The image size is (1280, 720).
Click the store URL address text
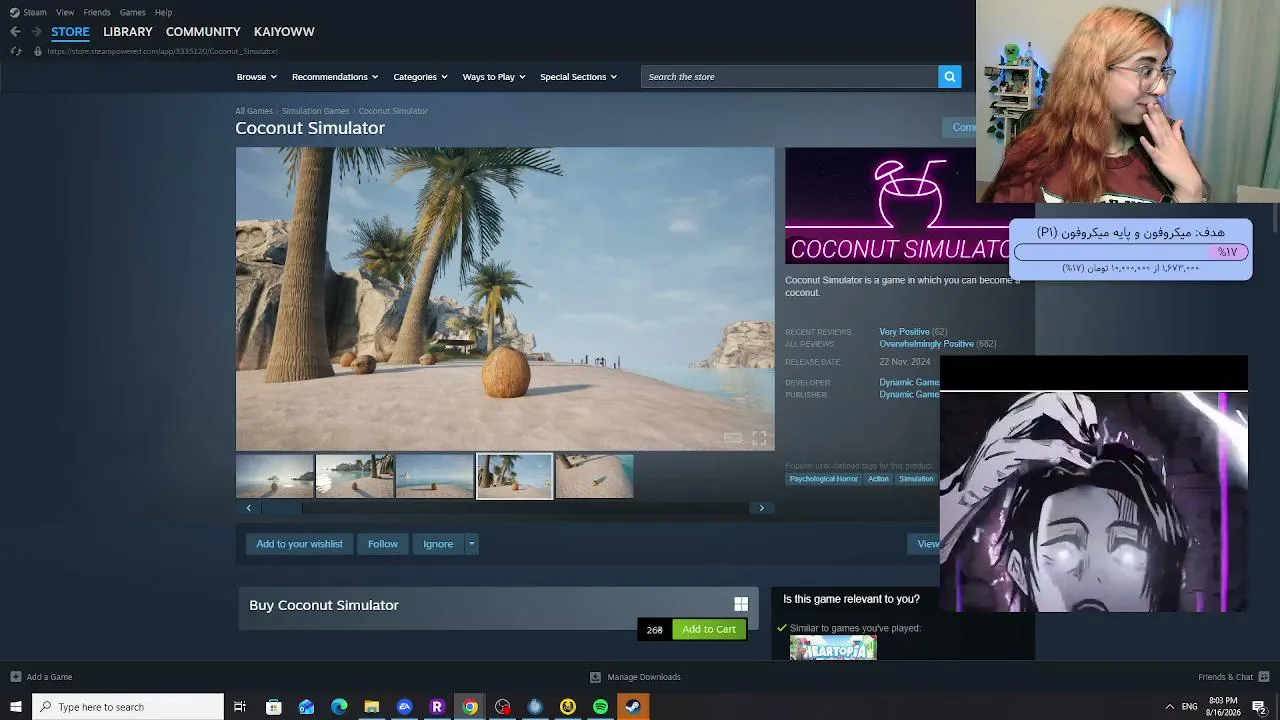point(162,51)
